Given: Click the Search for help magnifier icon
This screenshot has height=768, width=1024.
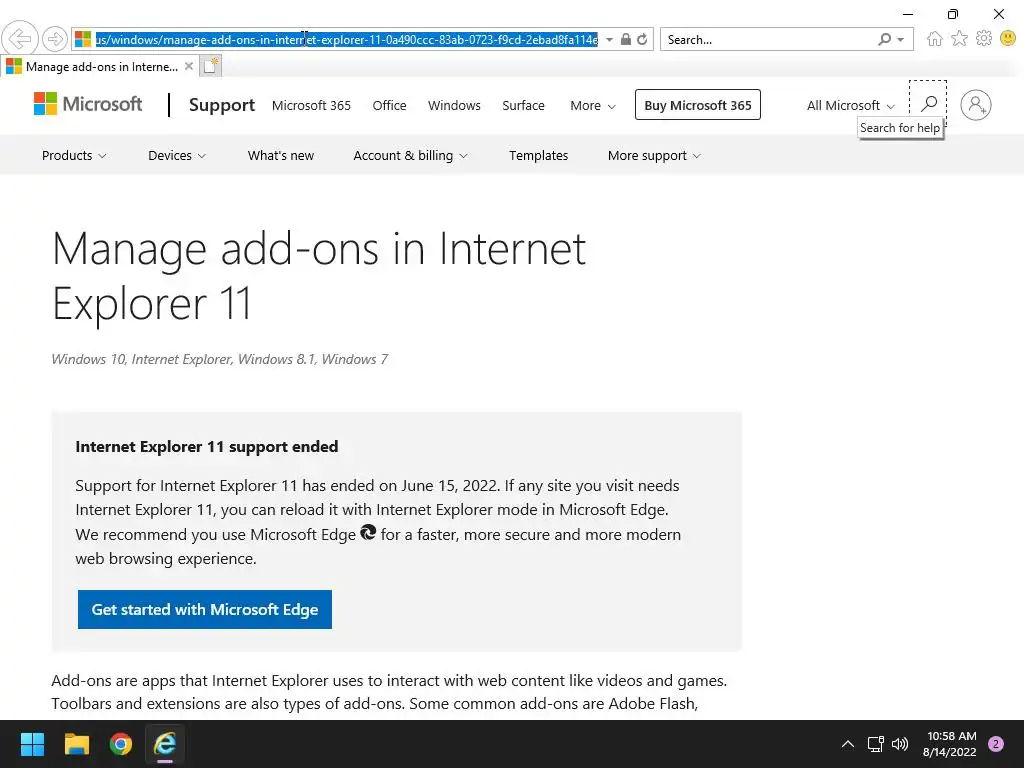Looking at the screenshot, I should click(x=928, y=103).
